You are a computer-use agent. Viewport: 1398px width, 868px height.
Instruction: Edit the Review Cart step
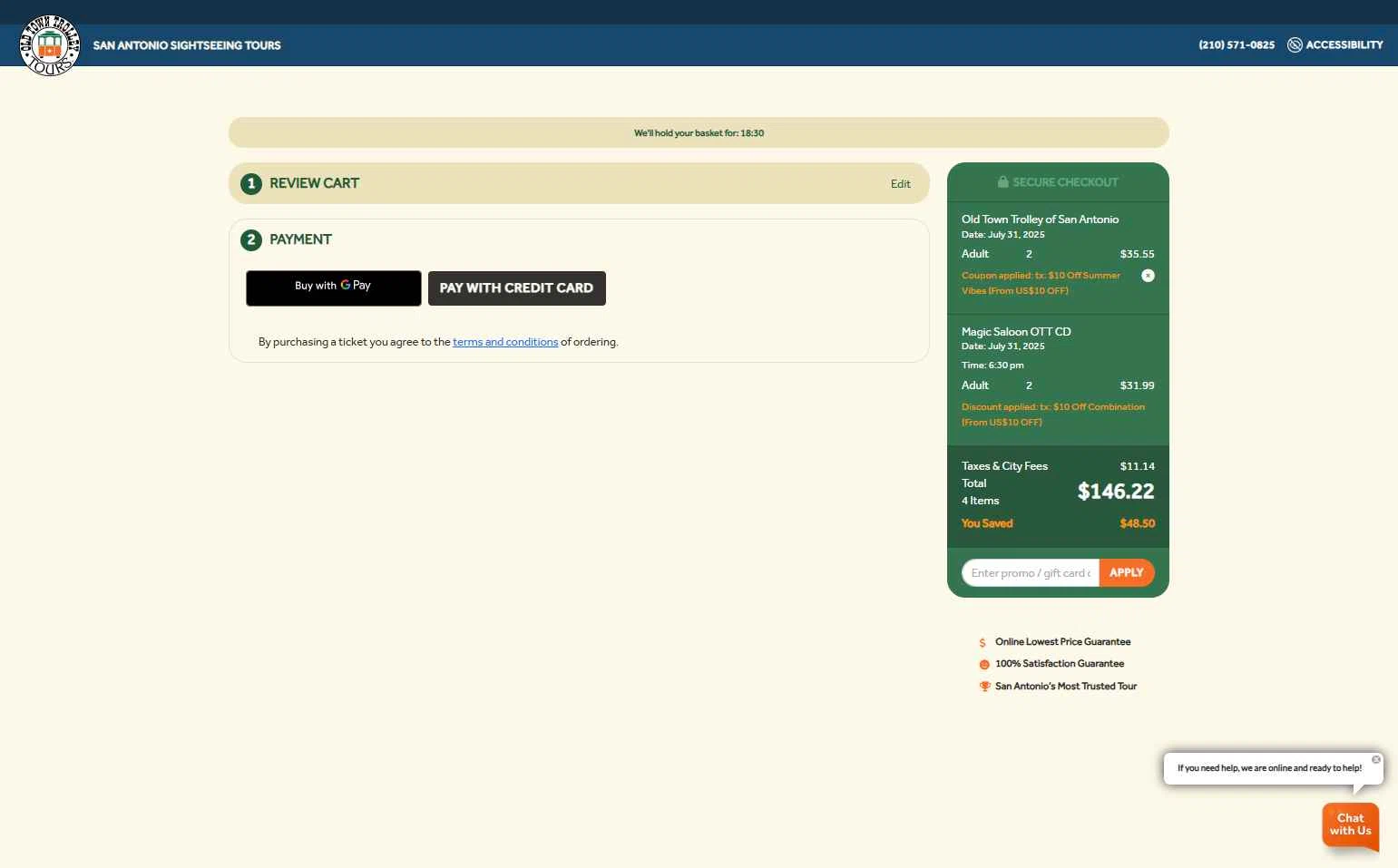coord(900,184)
